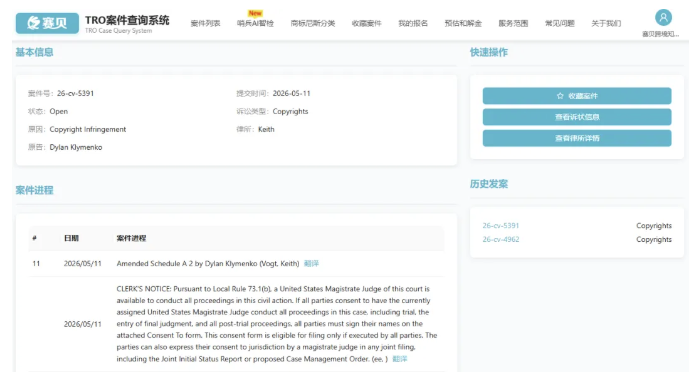Click the TRO案件查询系统 title text
The image size is (698, 380).
click(127, 20)
